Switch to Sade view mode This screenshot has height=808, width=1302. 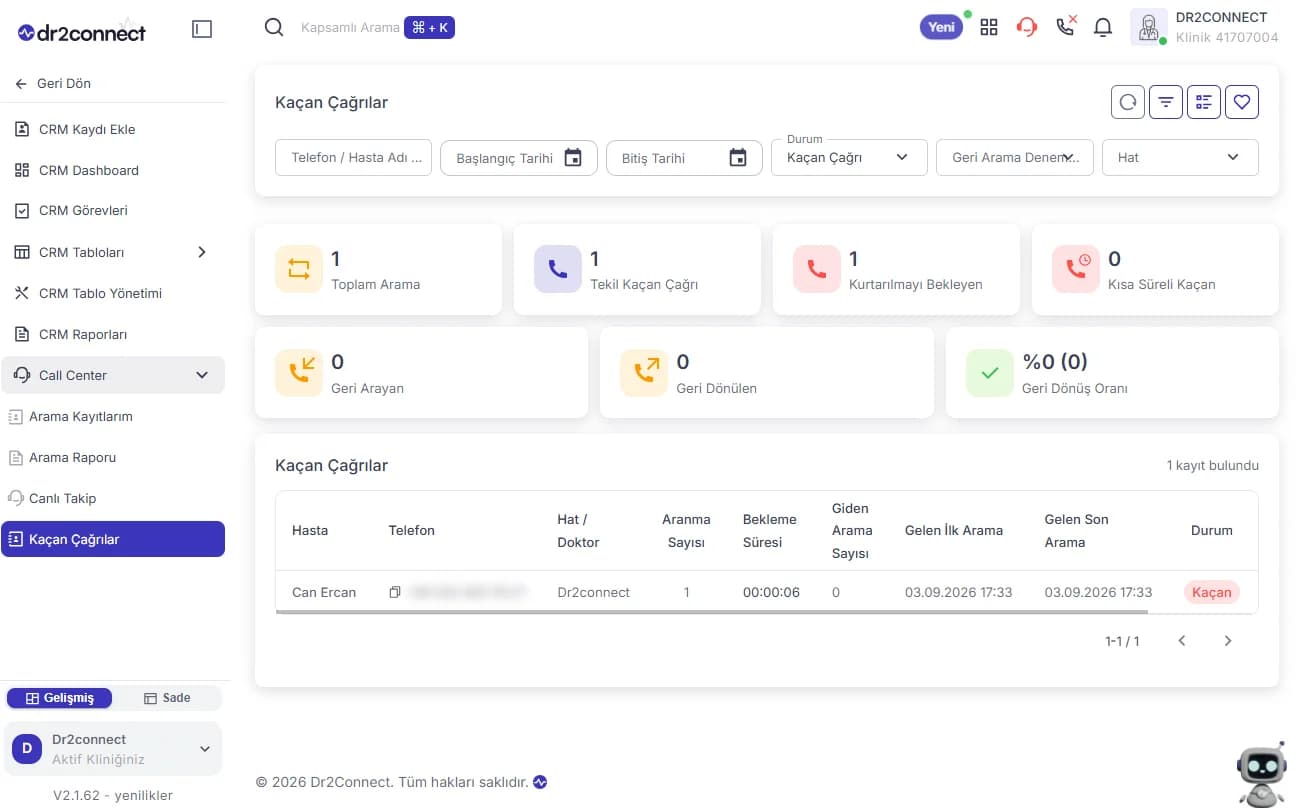point(167,698)
